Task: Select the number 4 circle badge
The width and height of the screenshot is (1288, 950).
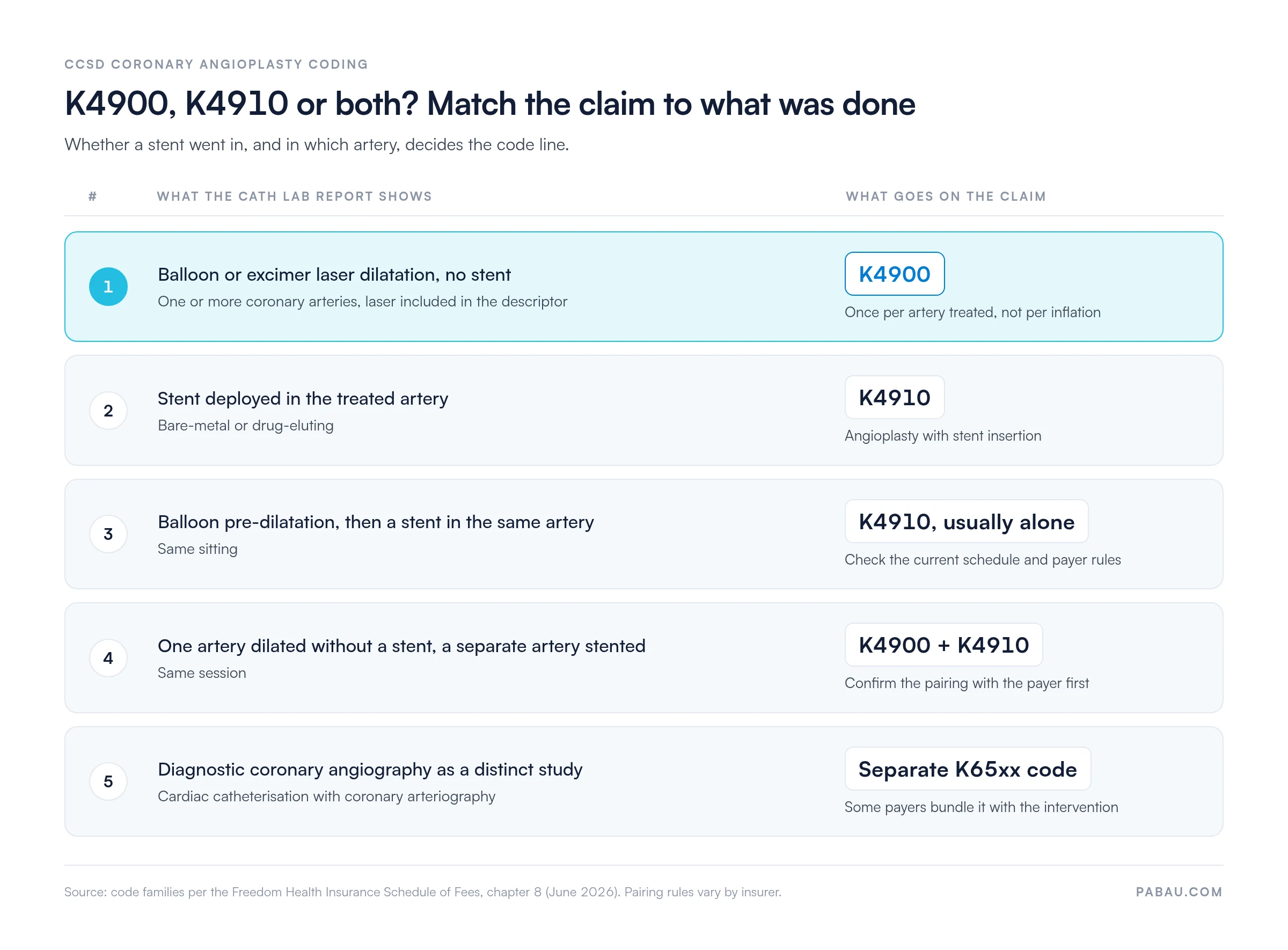Action: click(108, 658)
